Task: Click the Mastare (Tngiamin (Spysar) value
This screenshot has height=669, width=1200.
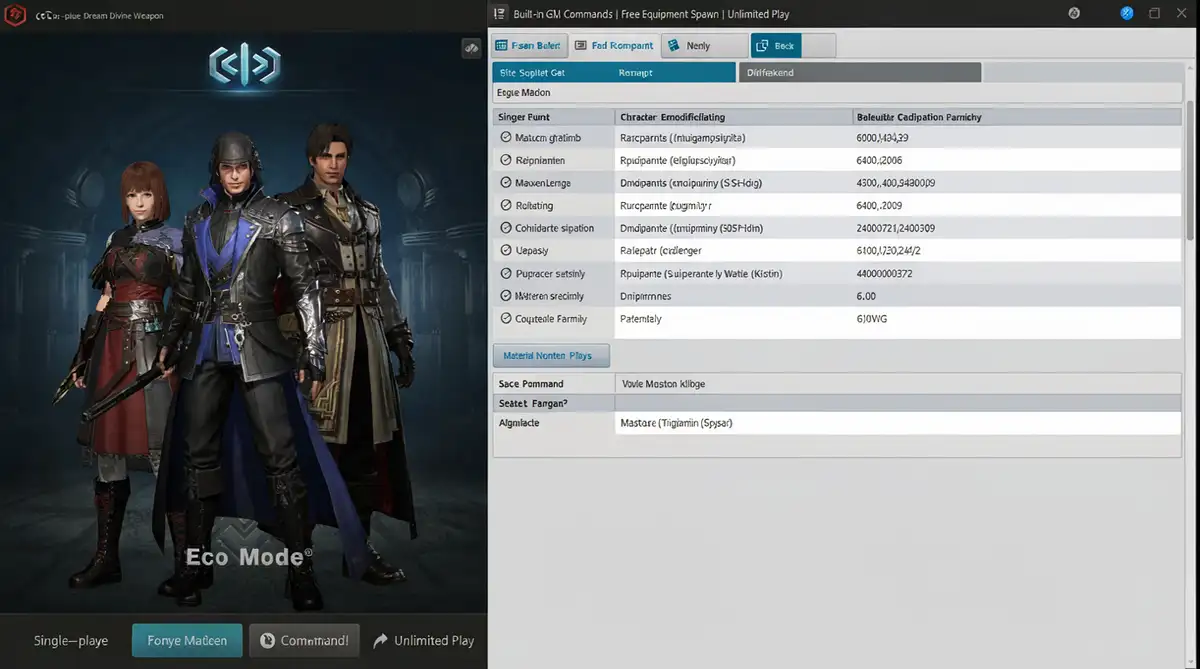Action: [x=676, y=423]
